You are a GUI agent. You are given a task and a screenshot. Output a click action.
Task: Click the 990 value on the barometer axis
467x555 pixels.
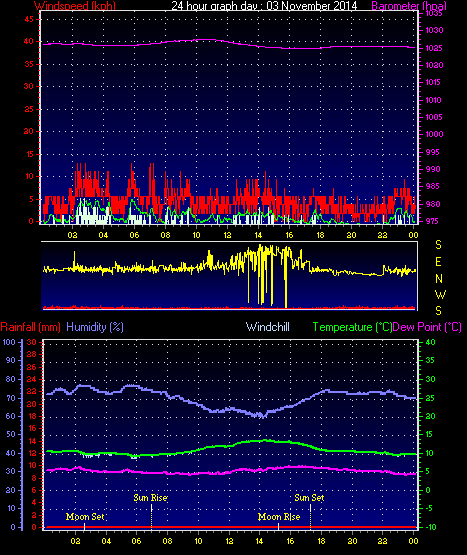pyautogui.click(x=433, y=169)
